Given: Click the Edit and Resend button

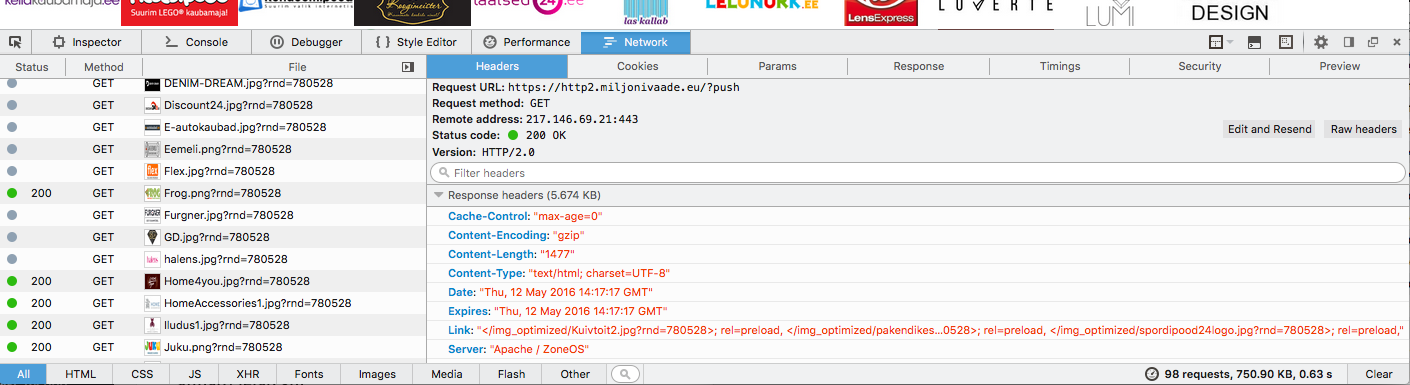Looking at the screenshot, I should (1269, 129).
